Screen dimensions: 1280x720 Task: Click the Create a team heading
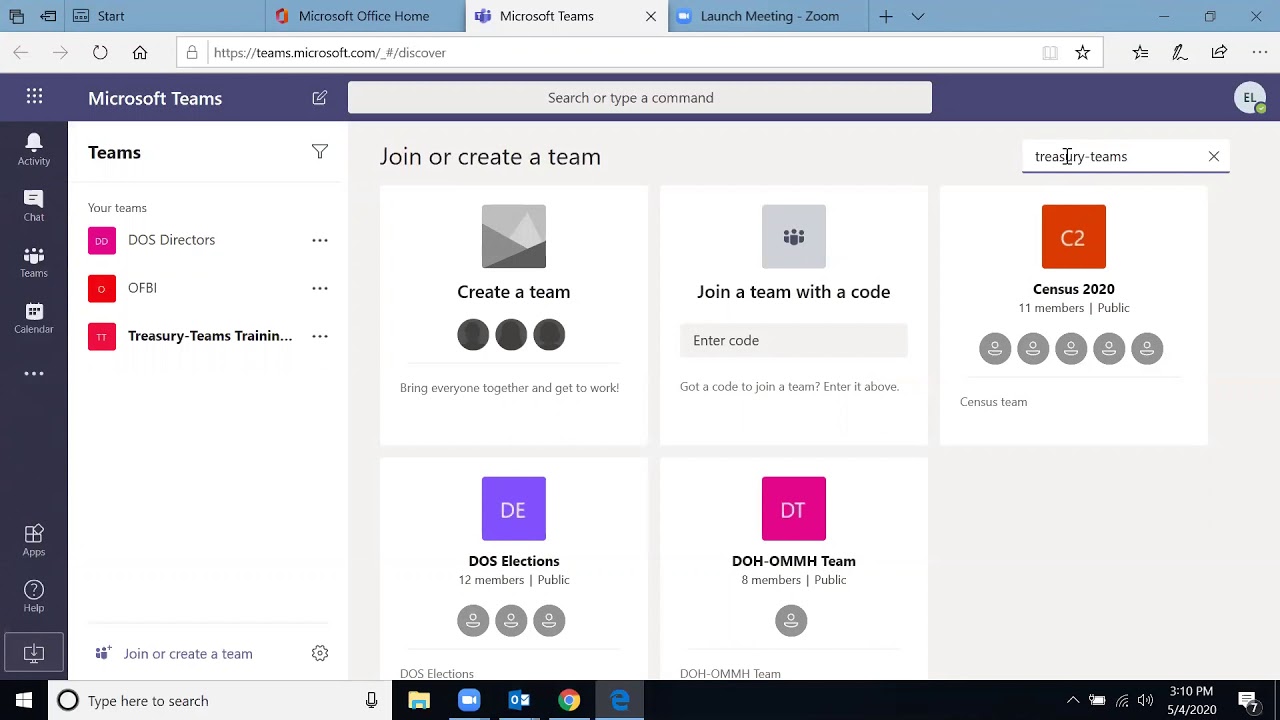pos(514,292)
